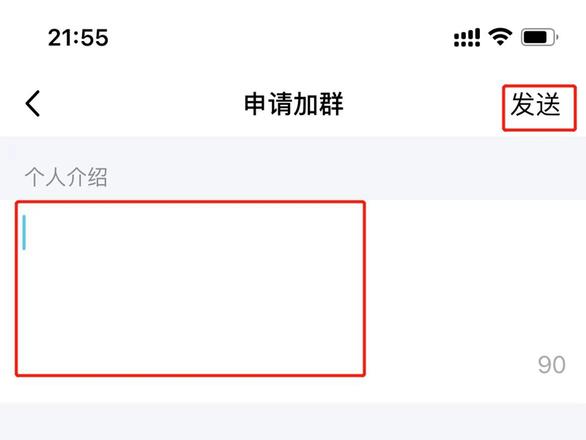Click the Wi-Fi status icon
The width and height of the screenshot is (586, 440).
tap(500, 37)
